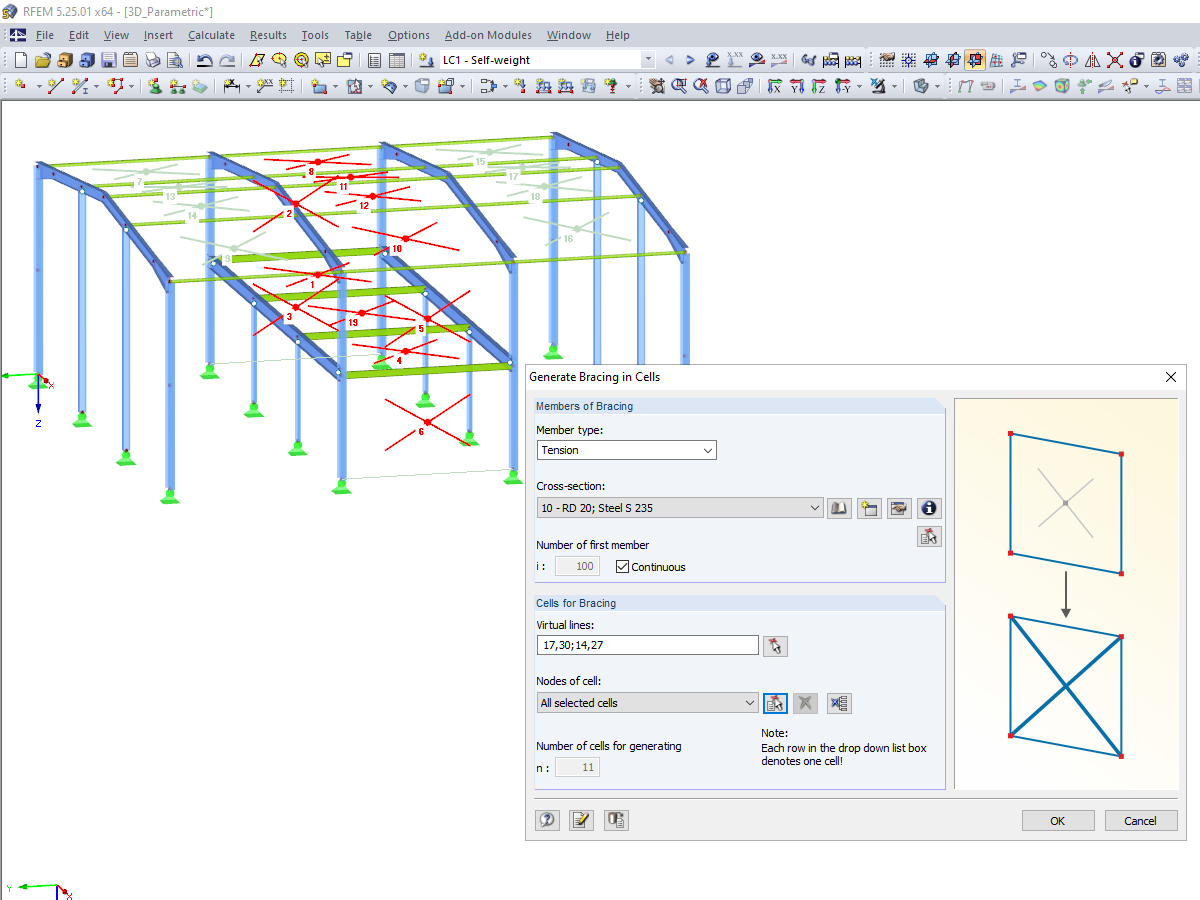Open the cross-section library icon
The width and height of the screenshot is (1200, 900).
coord(839,508)
